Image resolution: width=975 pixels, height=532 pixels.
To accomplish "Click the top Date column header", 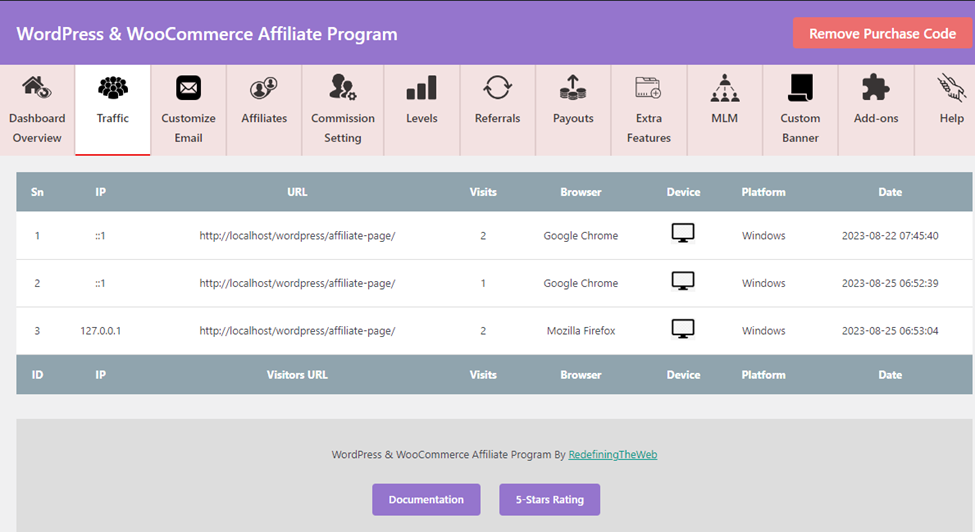I will (x=890, y=192).
